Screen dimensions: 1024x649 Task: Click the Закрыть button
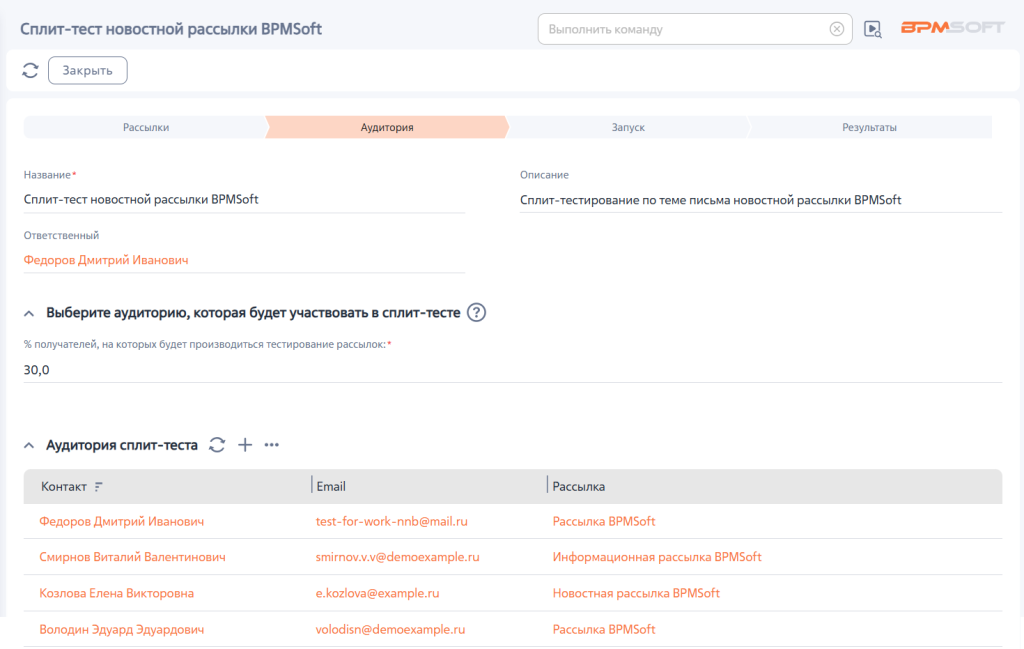point(88,71)
